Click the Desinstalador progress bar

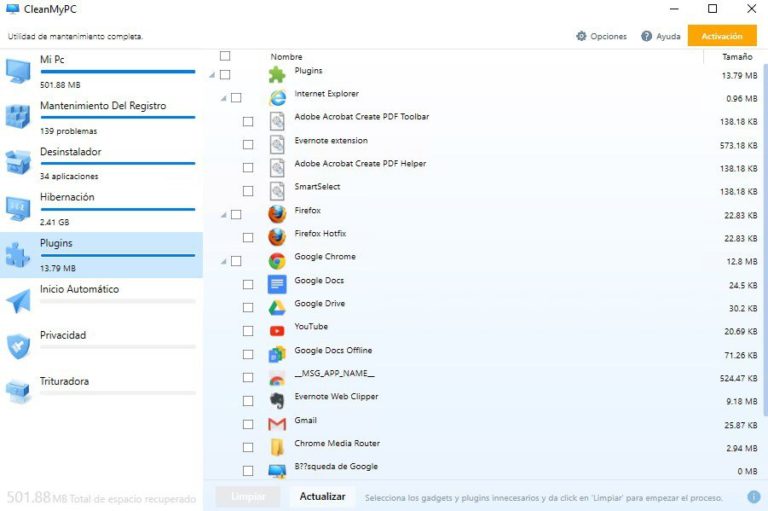coord(118,163)
